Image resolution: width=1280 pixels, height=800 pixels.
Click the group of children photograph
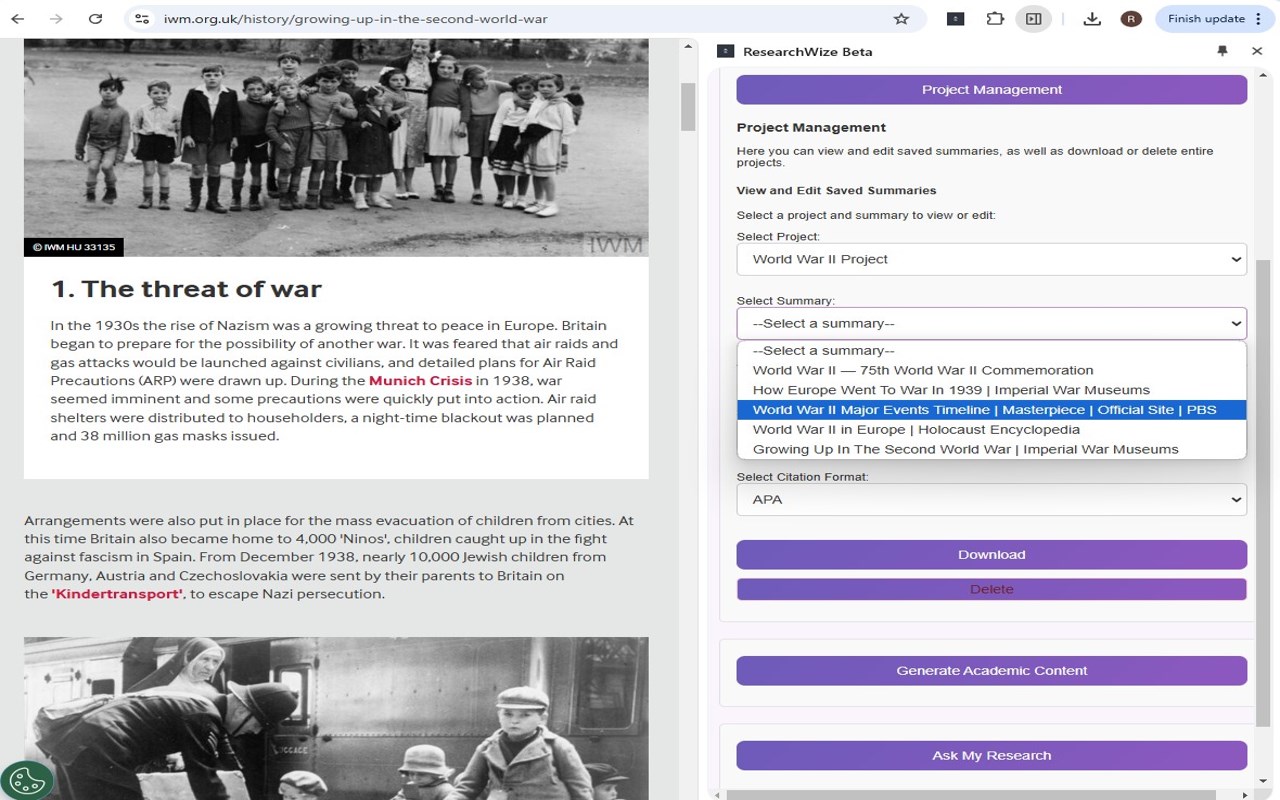click(336, 148)
